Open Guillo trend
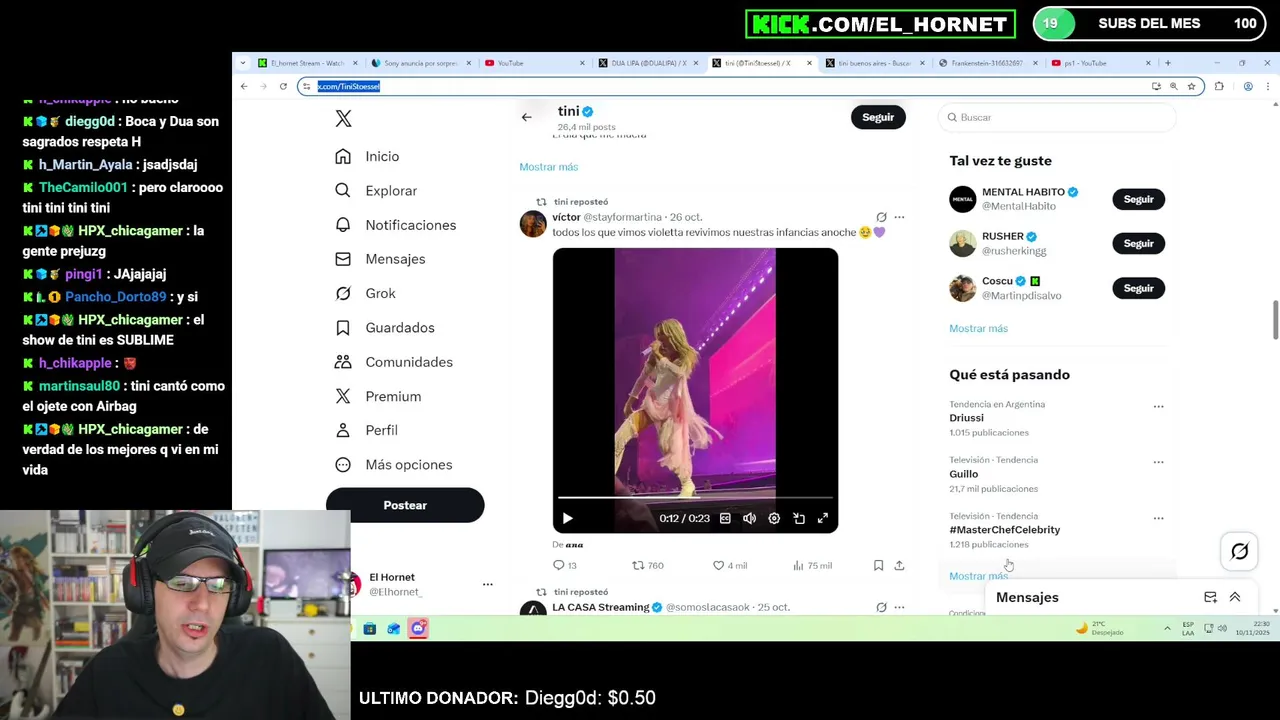Viewport: 1280px width, 720px height. click(x=963, y=474)
